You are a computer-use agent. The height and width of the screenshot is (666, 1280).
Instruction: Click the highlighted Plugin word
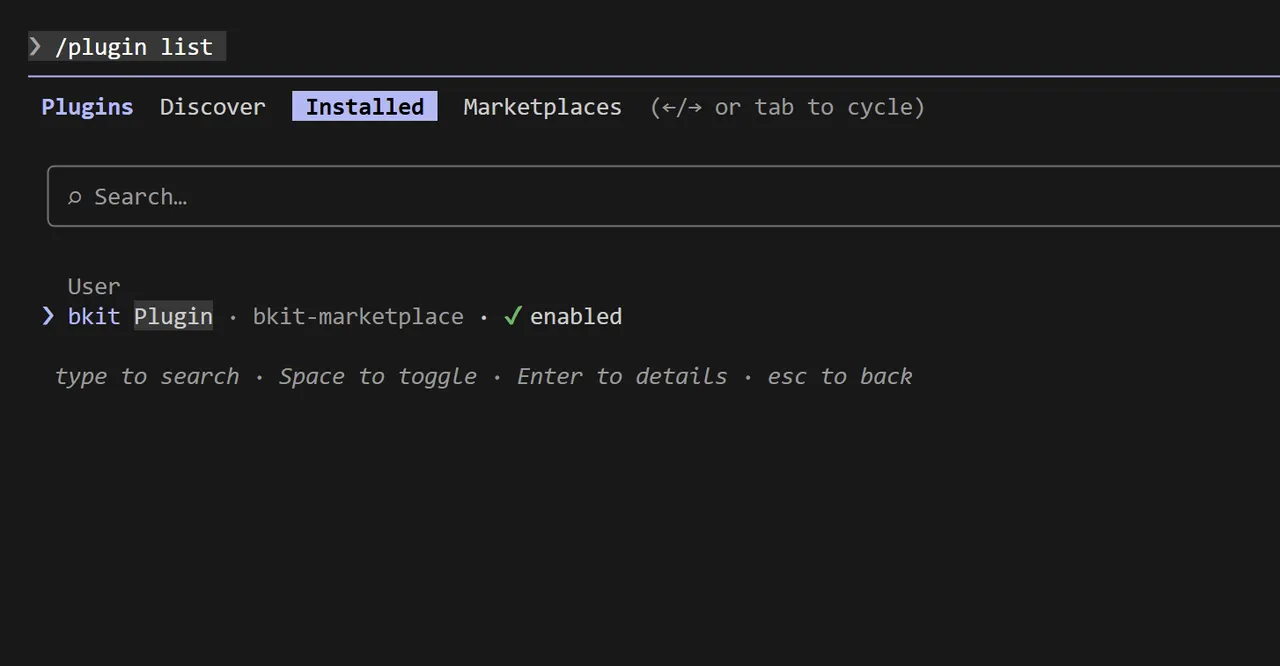(173, 317)
